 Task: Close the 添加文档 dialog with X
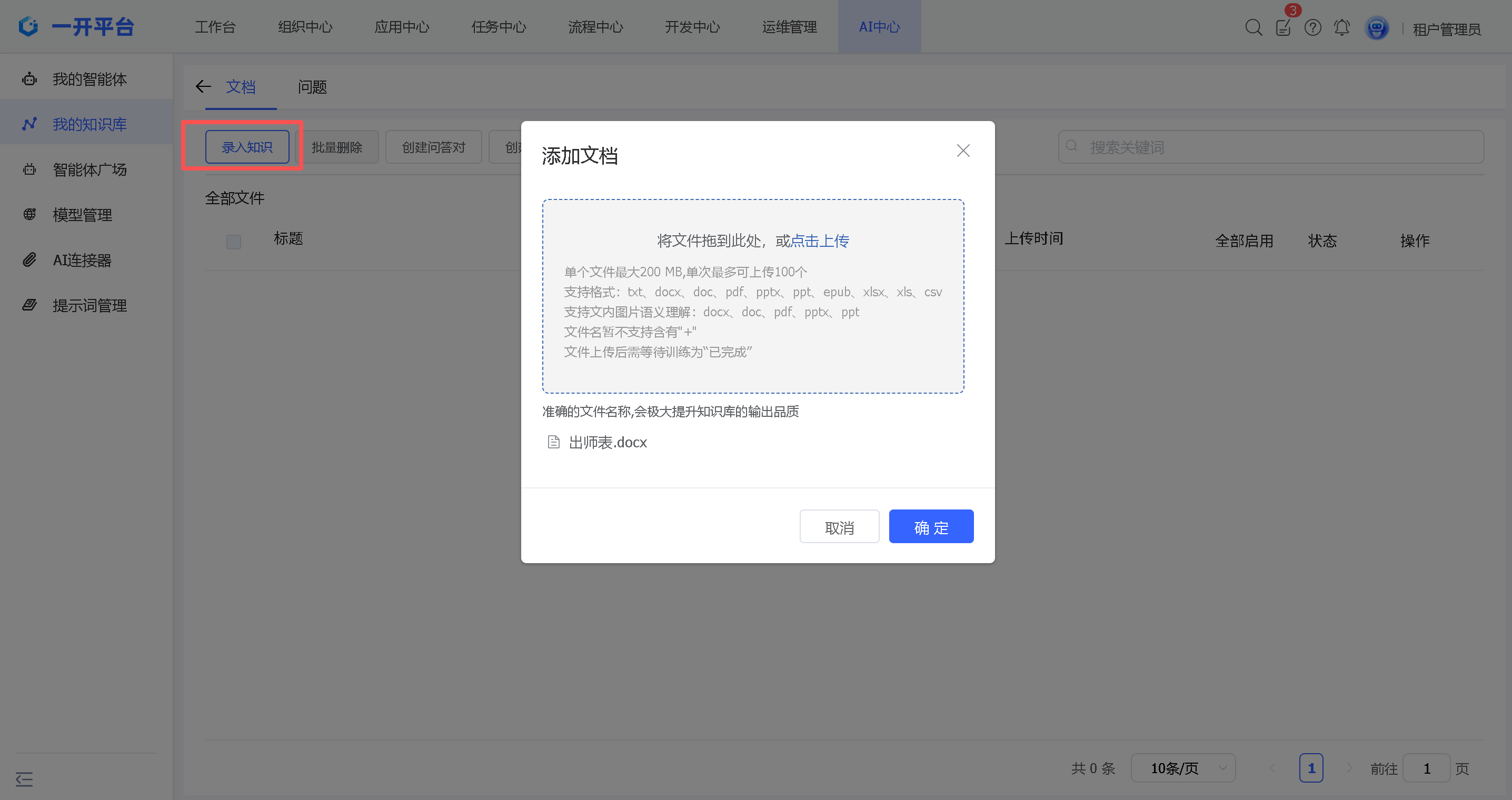tap(962, 151)
